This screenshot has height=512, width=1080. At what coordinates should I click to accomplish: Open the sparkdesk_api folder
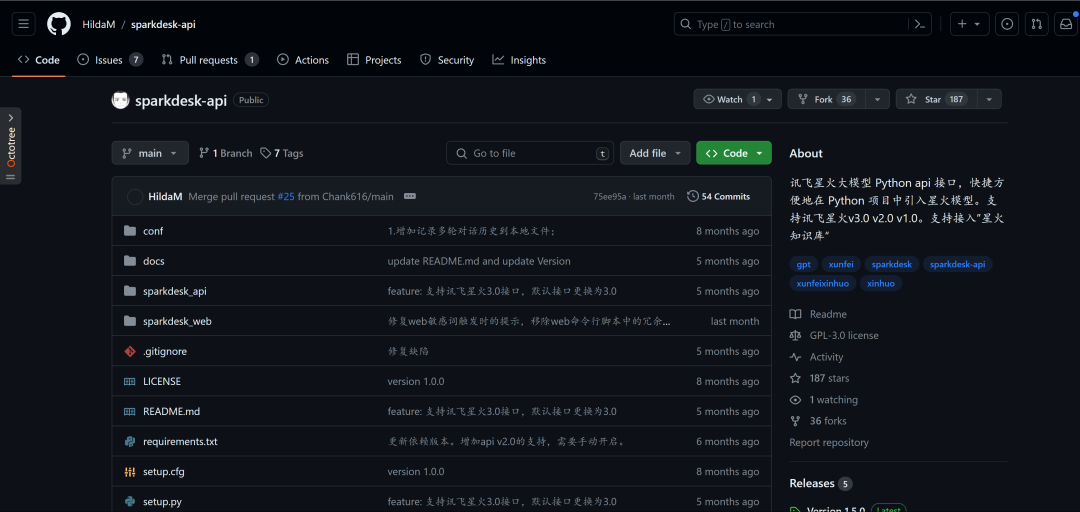175,291
